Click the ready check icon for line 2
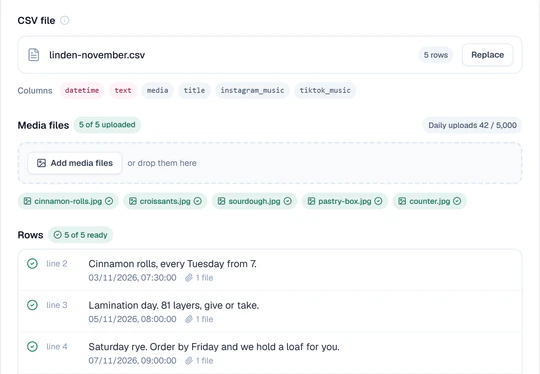 point(32,264)
